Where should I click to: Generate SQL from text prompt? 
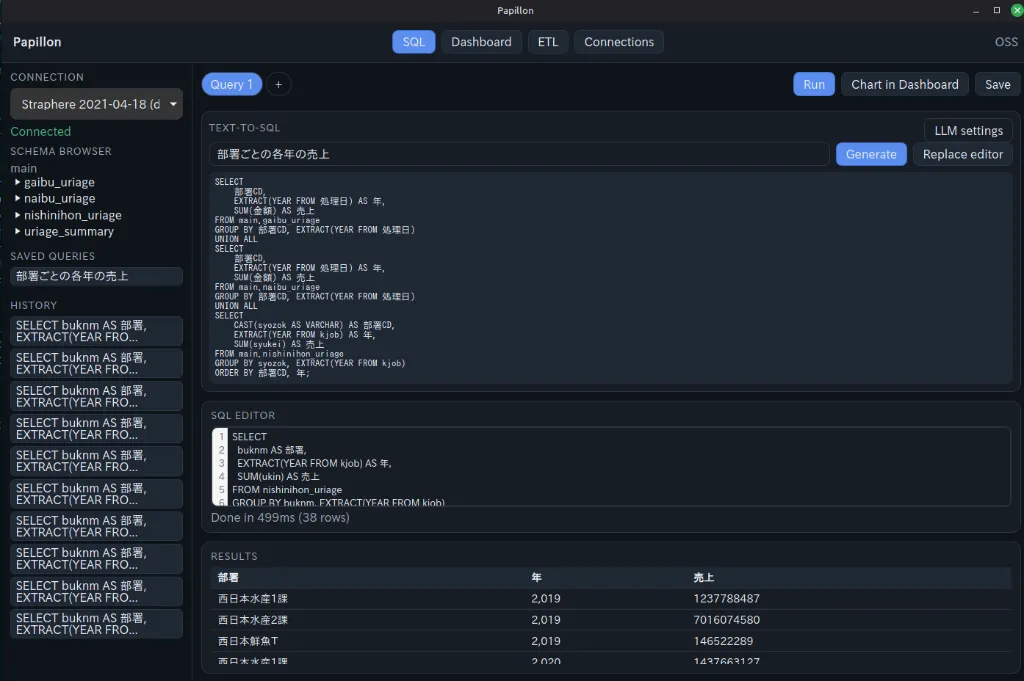871,154
